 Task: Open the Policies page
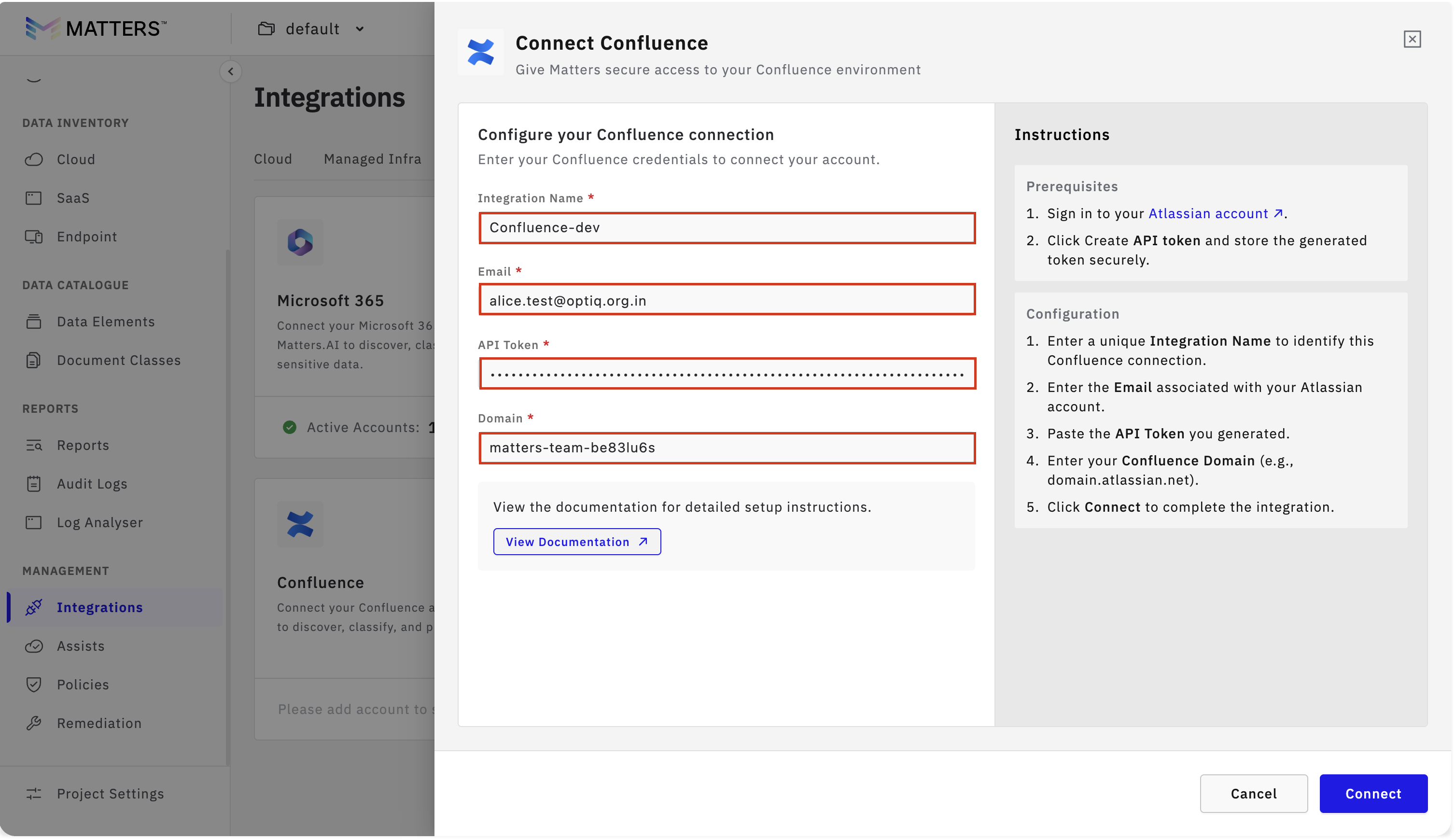(x=83, y=684)
